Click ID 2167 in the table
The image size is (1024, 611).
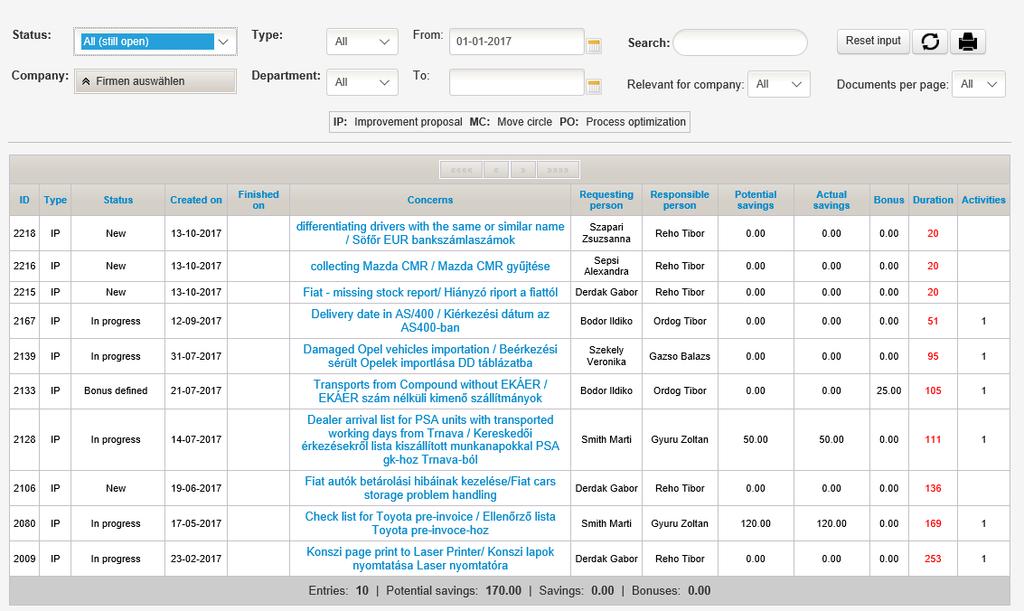(24, 321)
